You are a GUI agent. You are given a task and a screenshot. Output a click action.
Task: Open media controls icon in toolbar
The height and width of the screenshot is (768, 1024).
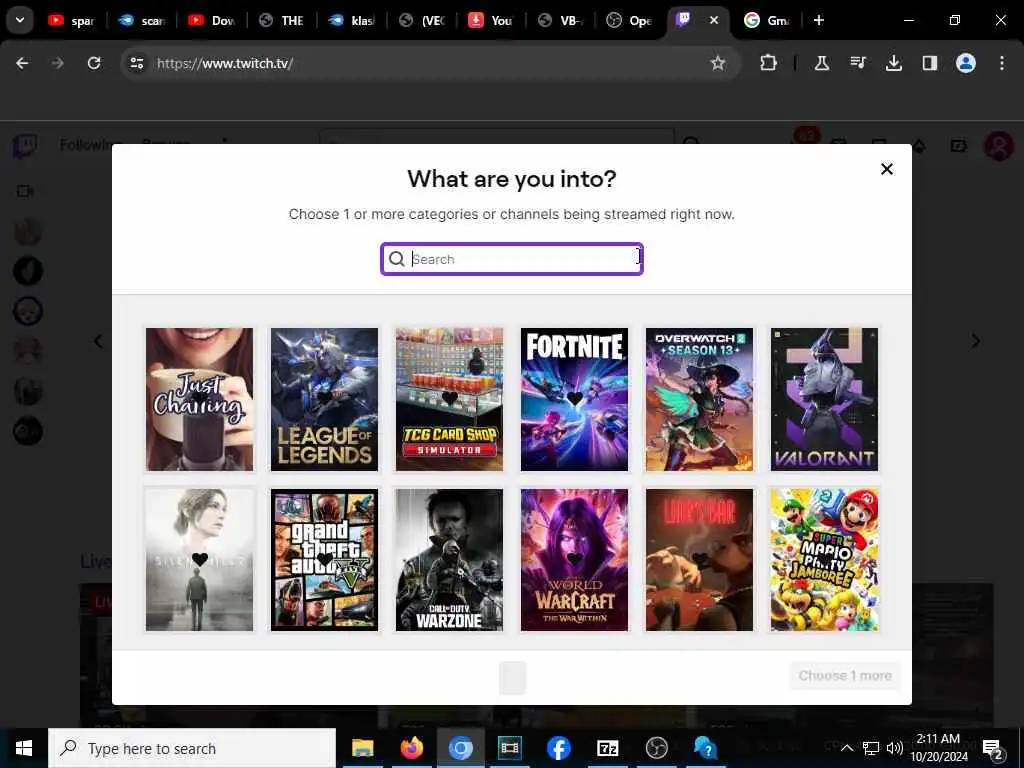[x=857, y=63]
